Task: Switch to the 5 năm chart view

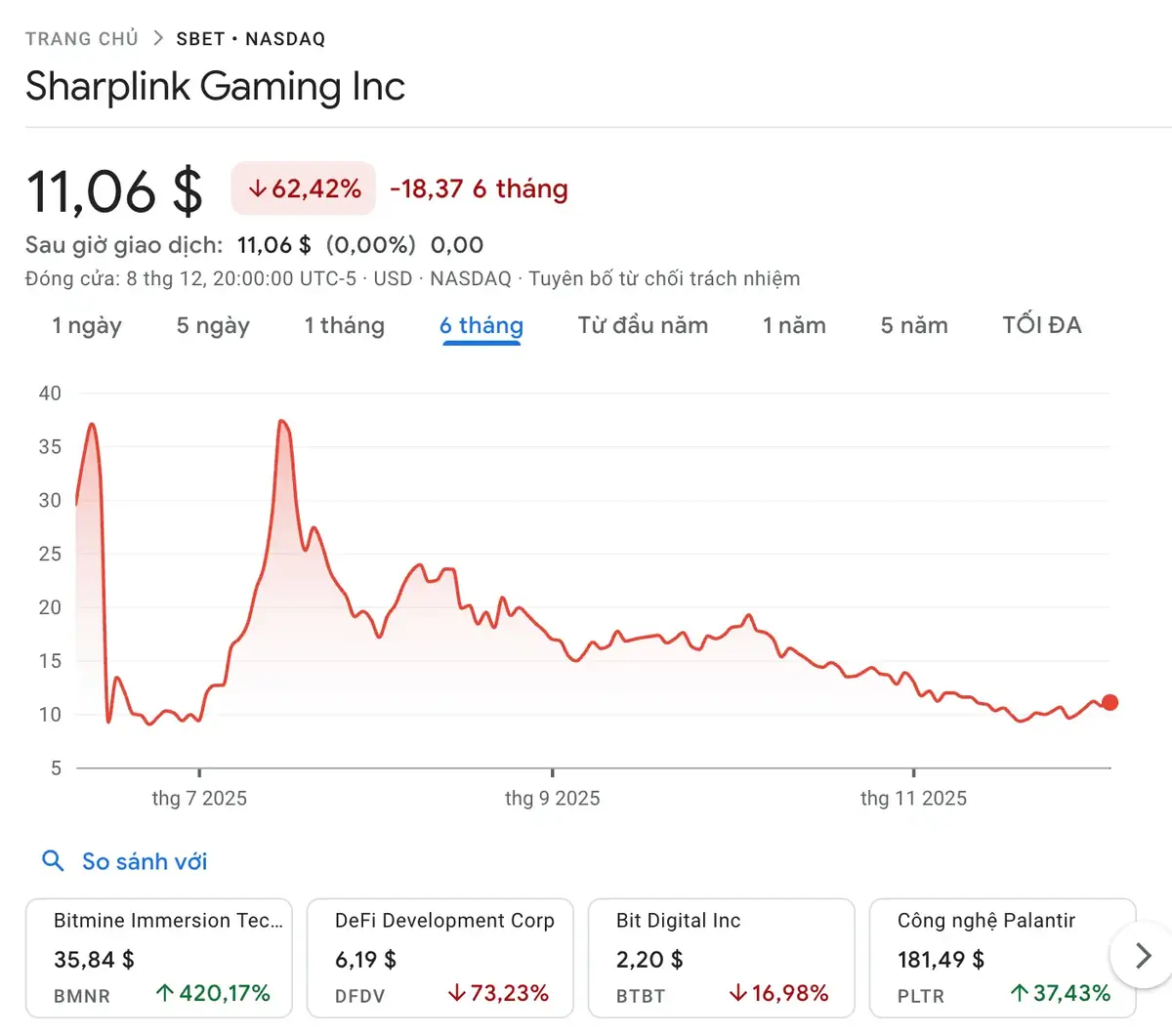Action: 913,326
